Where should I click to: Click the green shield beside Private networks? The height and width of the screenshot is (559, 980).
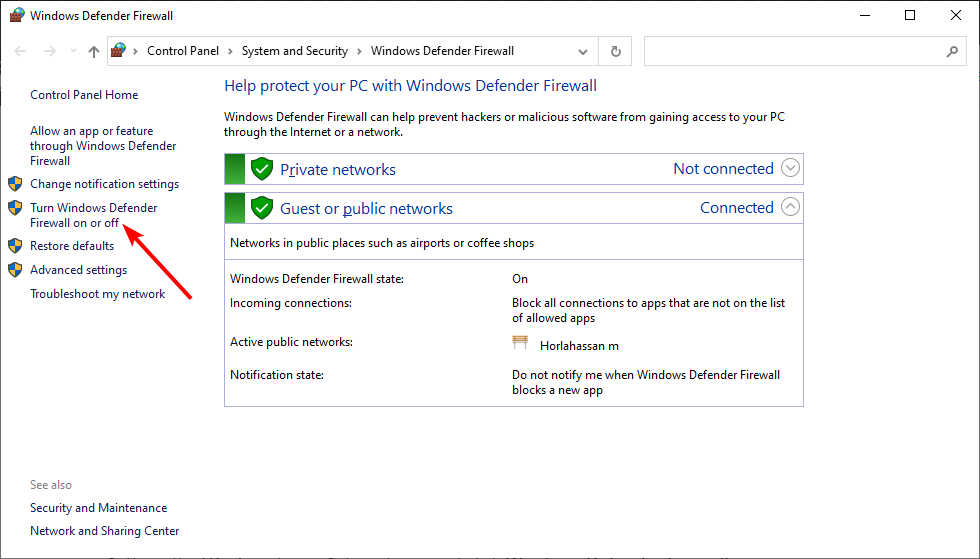pos(262,169)
